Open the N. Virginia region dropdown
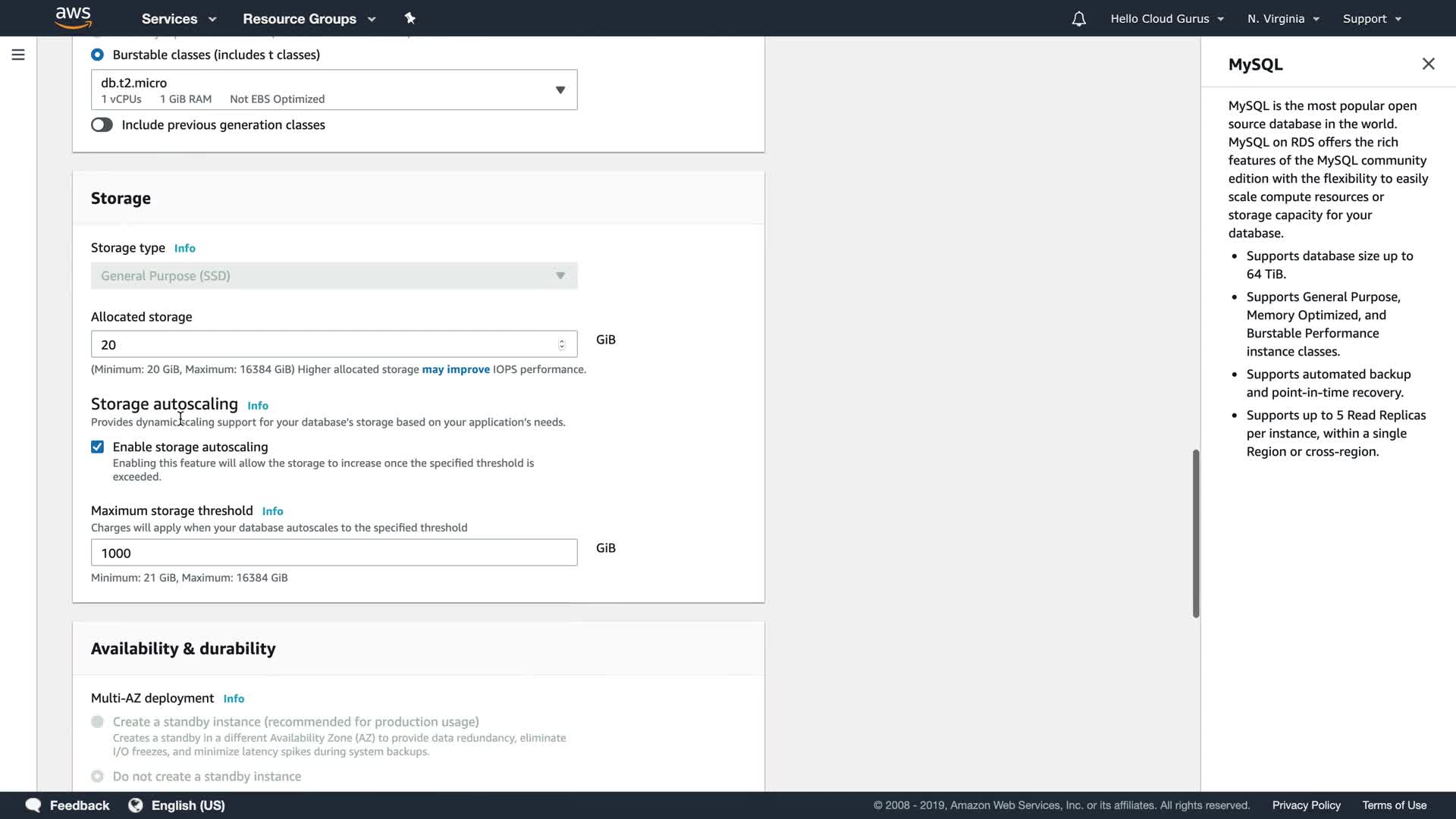 [1283, 19]
